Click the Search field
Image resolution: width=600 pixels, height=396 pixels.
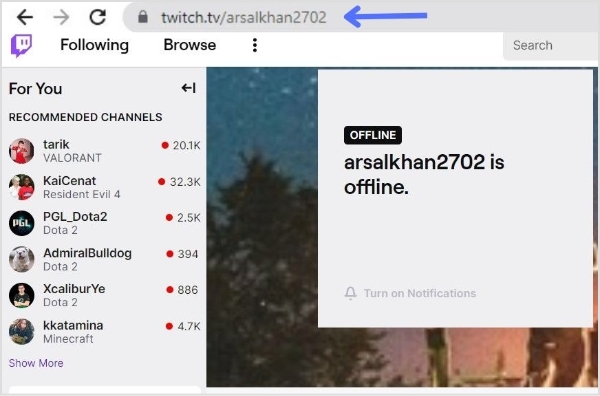pos(551,46)
